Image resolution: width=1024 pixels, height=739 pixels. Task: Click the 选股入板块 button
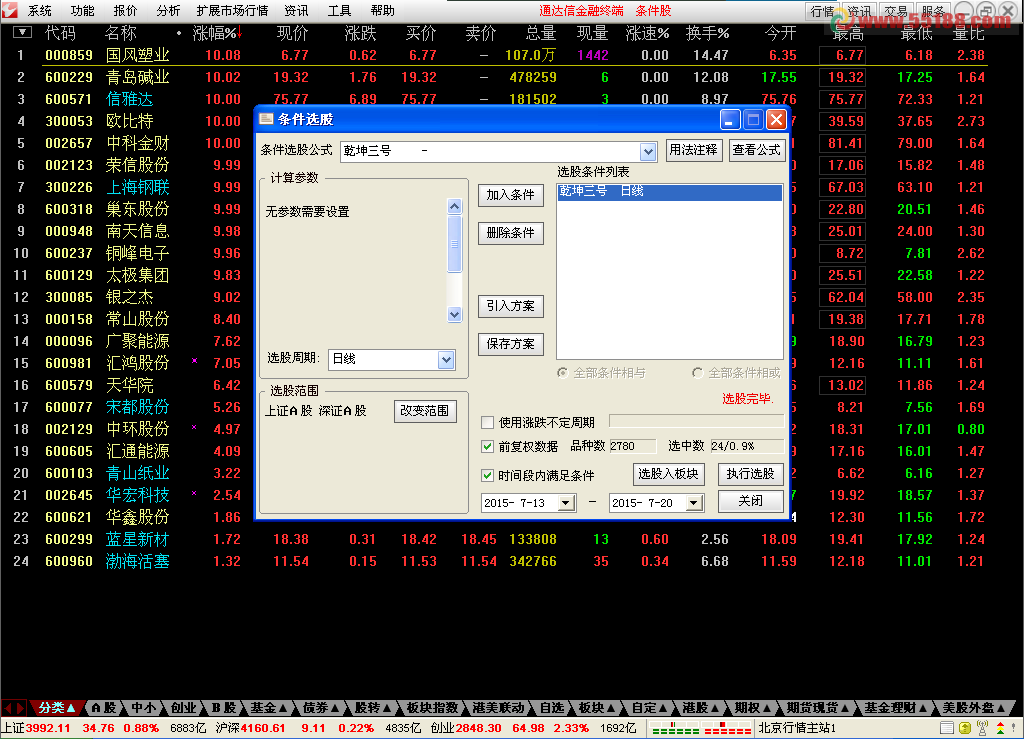668,474
